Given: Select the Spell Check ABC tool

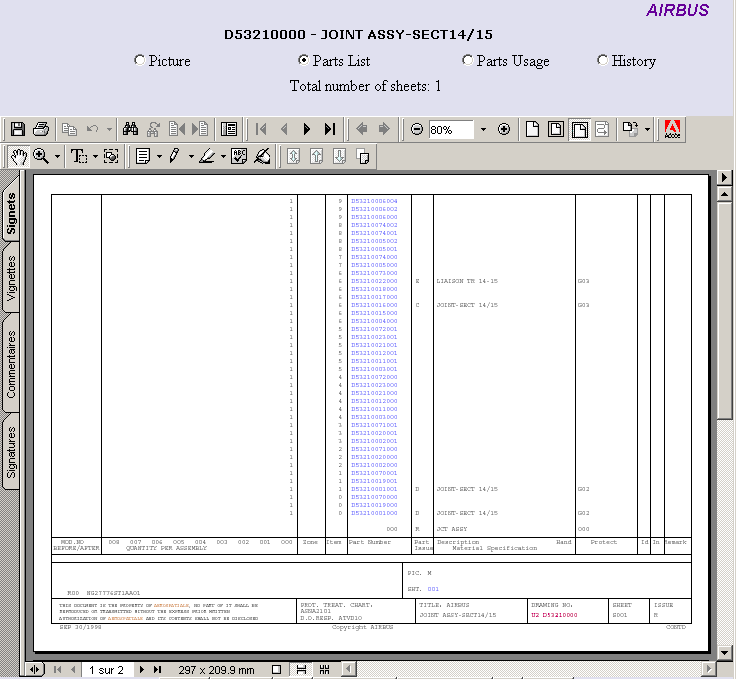Looking at the screenshot, I should point(238,156).
